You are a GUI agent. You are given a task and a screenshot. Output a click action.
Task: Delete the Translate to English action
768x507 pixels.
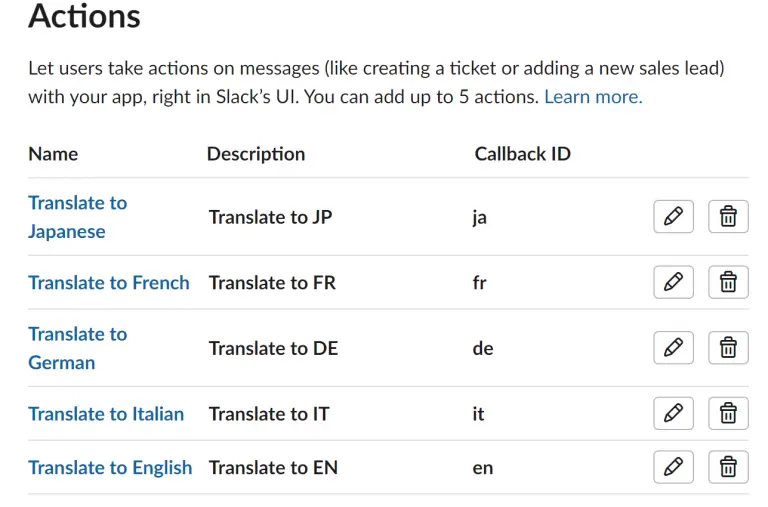pyautogui.click(x=728, y=467)
